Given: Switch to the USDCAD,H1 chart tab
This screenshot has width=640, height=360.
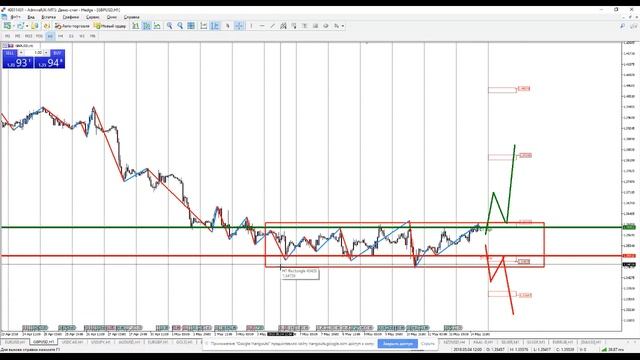Looking at the screenshot, I should point(72,342).
